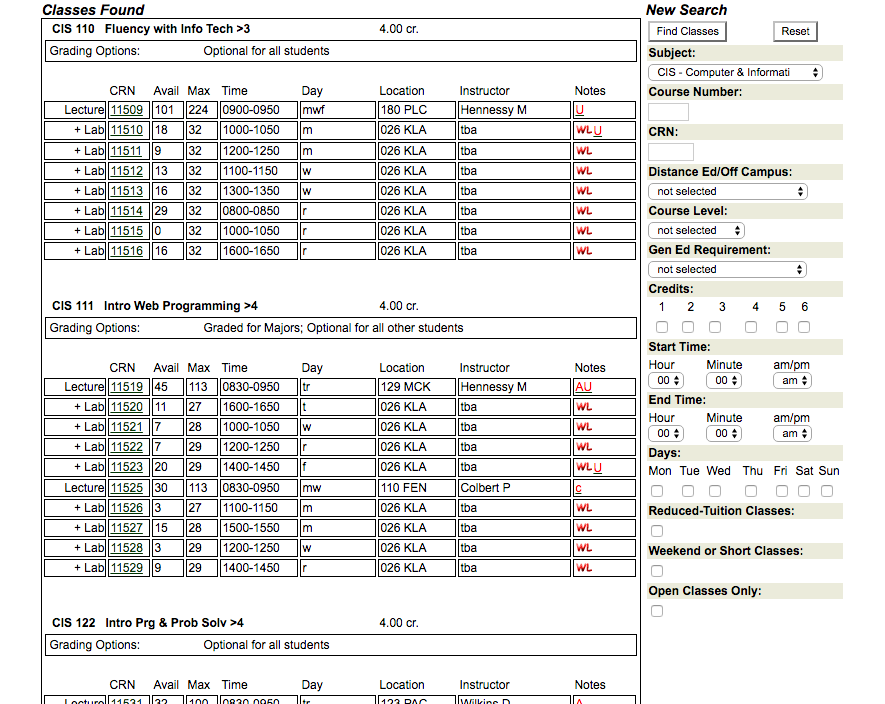Check the Tue day checkbox
885x704 pixels.
pyautogui.click(x=688, y=491)
